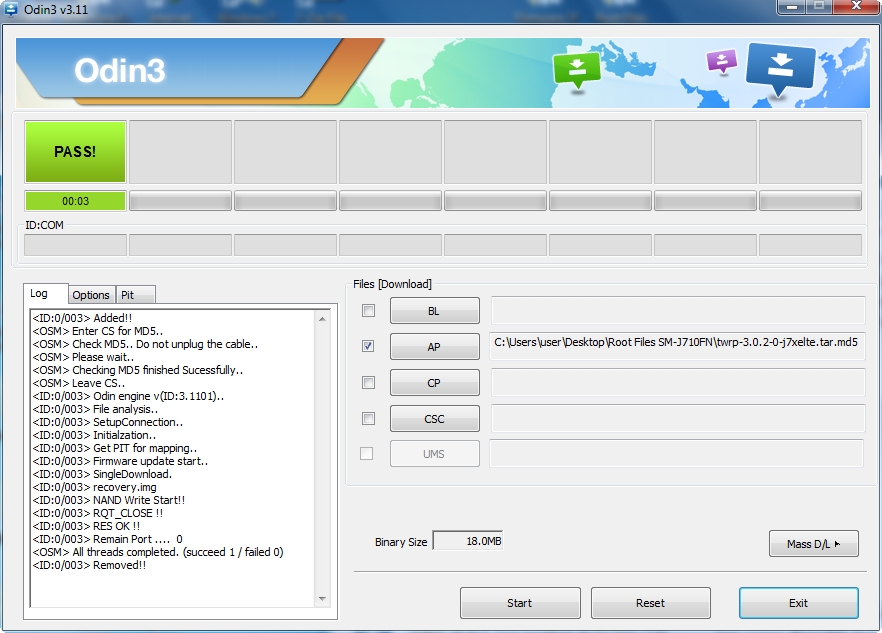This screenshot has width=882, height=633.
Task: Click the "<ID:0/003> Added!!" log line
Action: pos(82,318)
